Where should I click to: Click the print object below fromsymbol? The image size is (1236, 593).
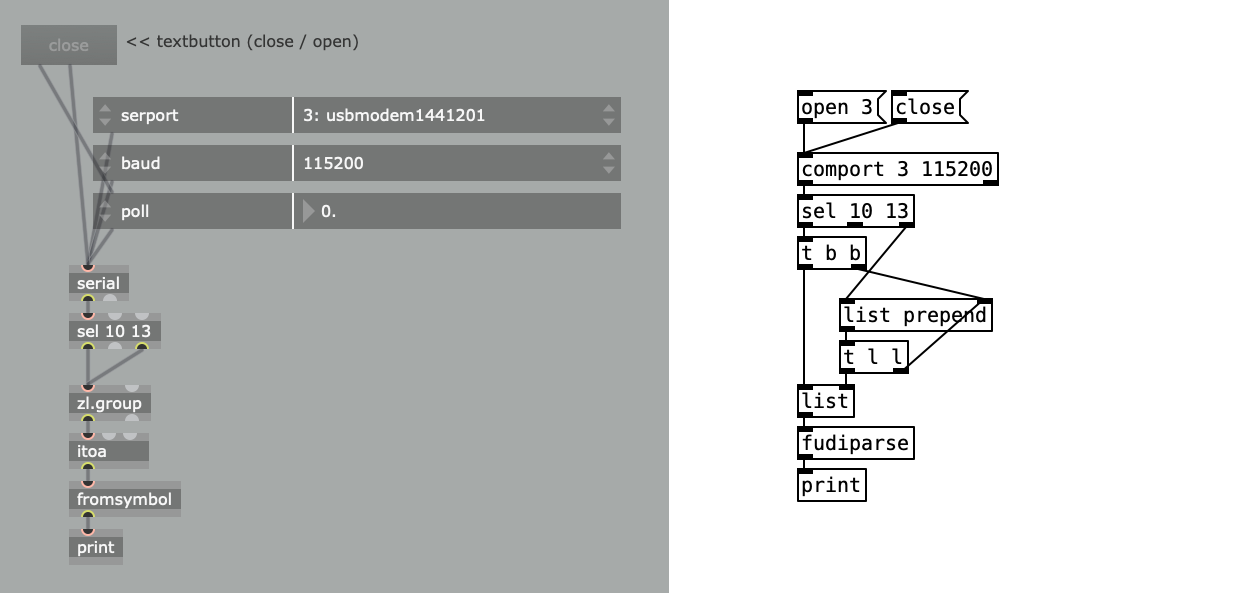click(95, 547)
